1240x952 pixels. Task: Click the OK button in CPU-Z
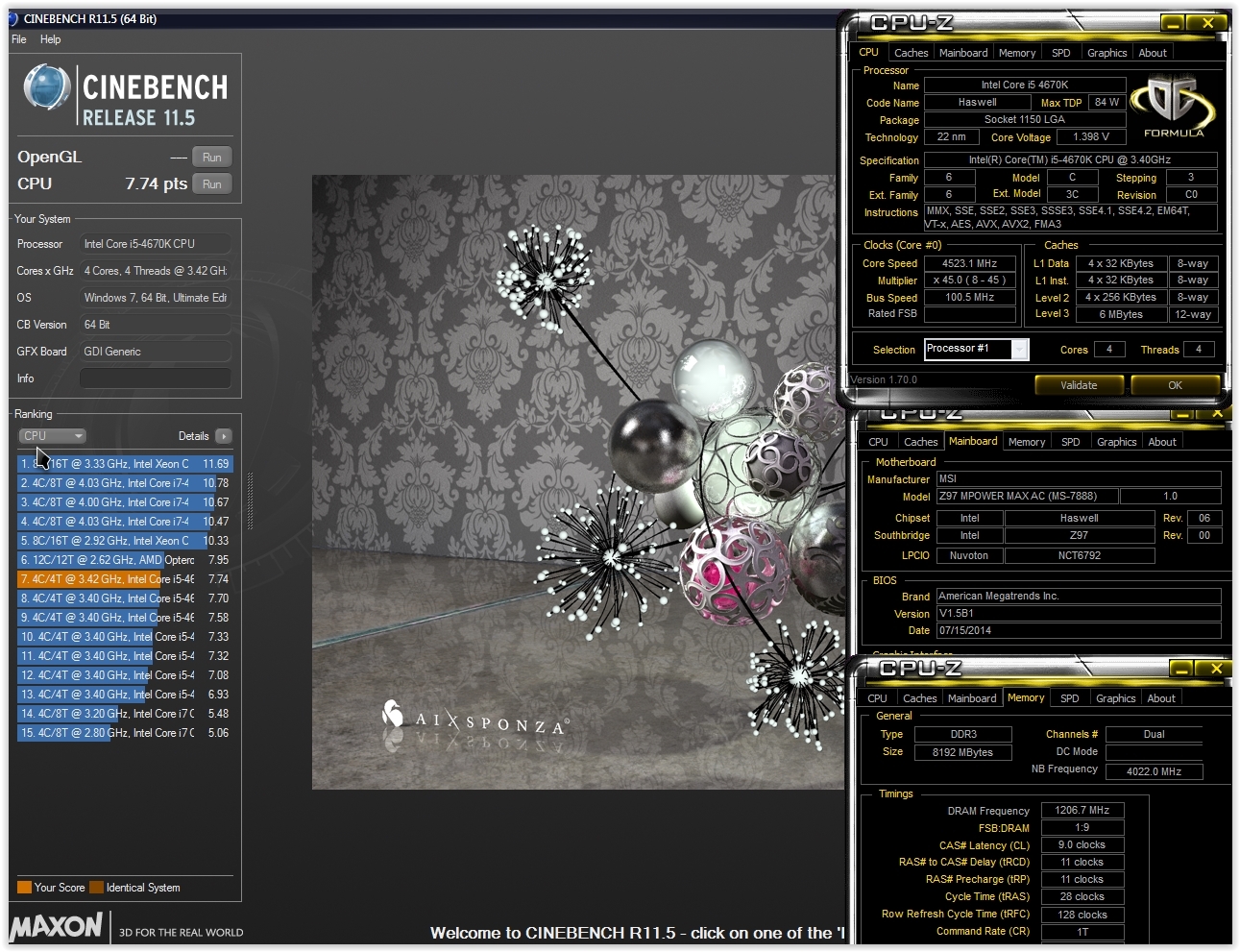pyautogui.click(x=1175, y=385)
